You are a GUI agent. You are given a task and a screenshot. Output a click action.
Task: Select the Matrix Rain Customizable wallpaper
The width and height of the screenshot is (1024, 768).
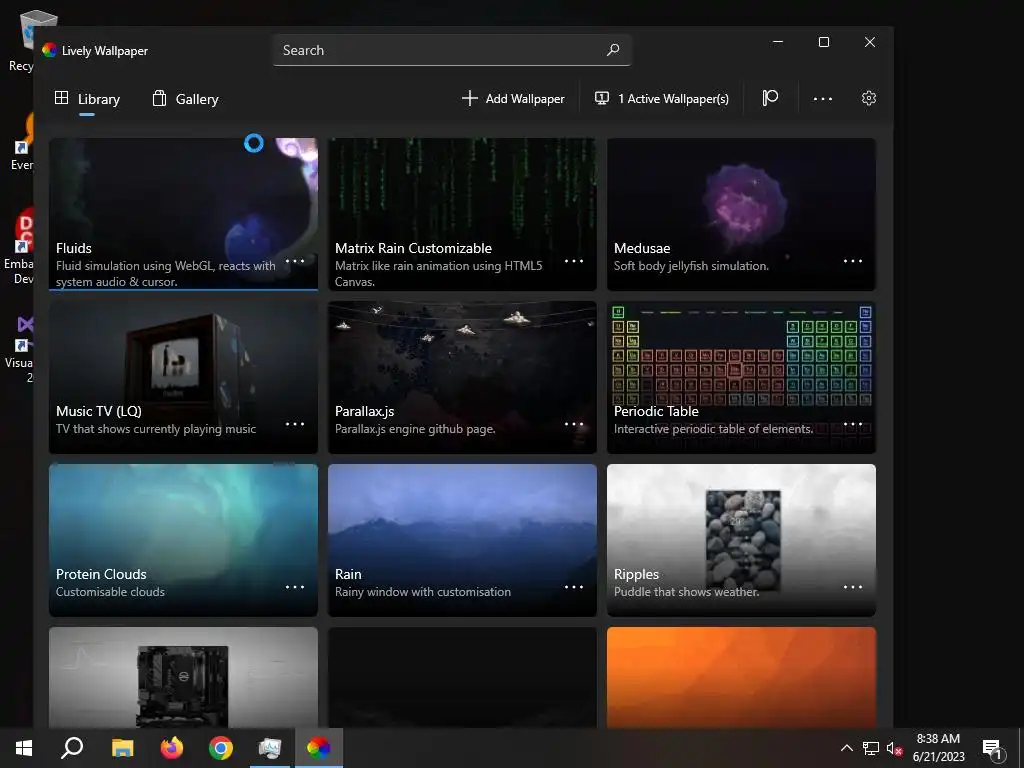tap(462, 214)
